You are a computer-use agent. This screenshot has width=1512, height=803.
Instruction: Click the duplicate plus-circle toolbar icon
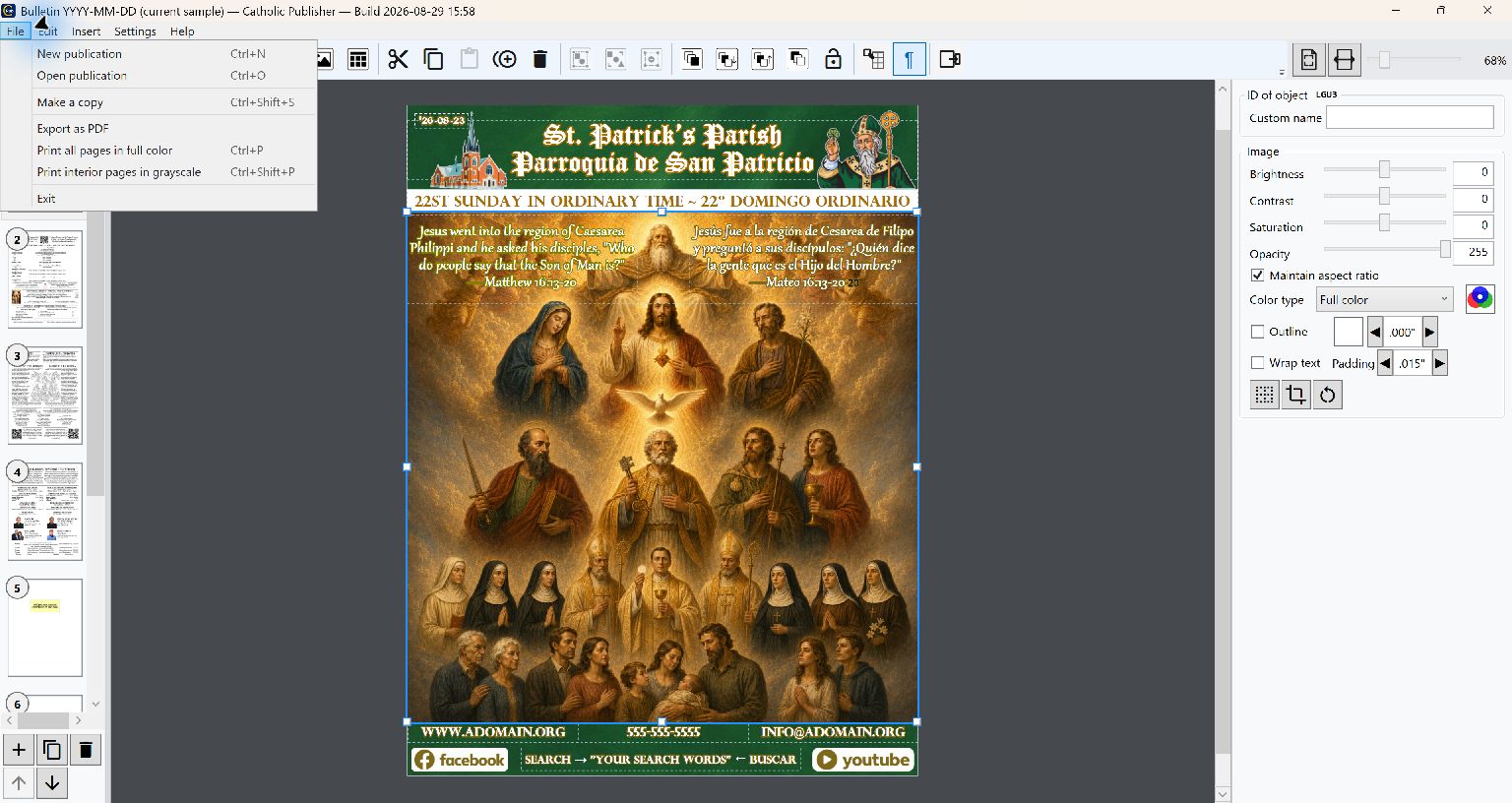point(504,59)
